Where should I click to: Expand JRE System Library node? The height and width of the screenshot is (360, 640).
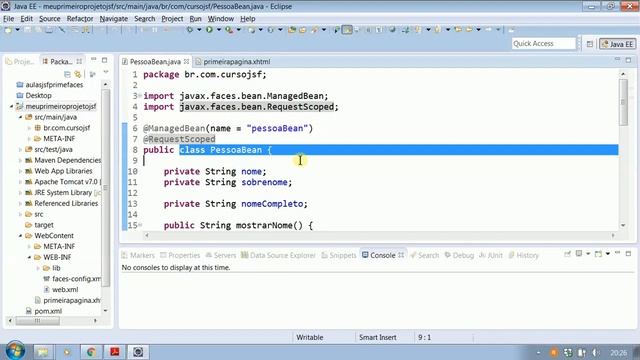[x=20, y=193]
